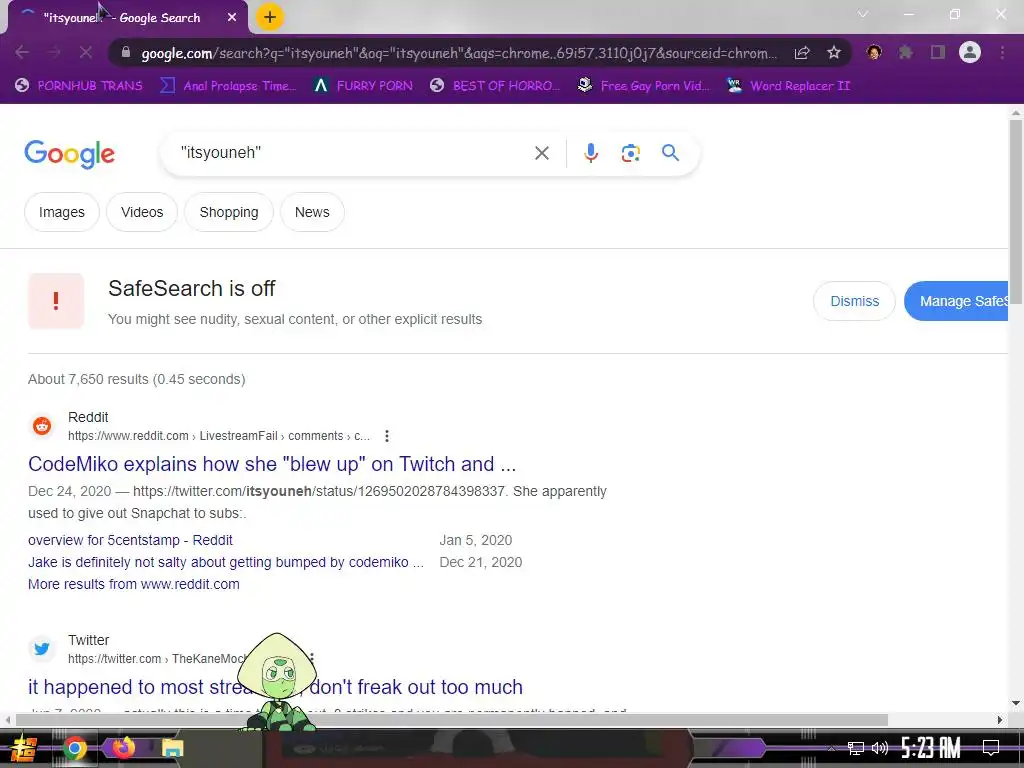Click the Reddit site name above the first result
Viewport: 1024px width, 768px height.
pos(88,417)
